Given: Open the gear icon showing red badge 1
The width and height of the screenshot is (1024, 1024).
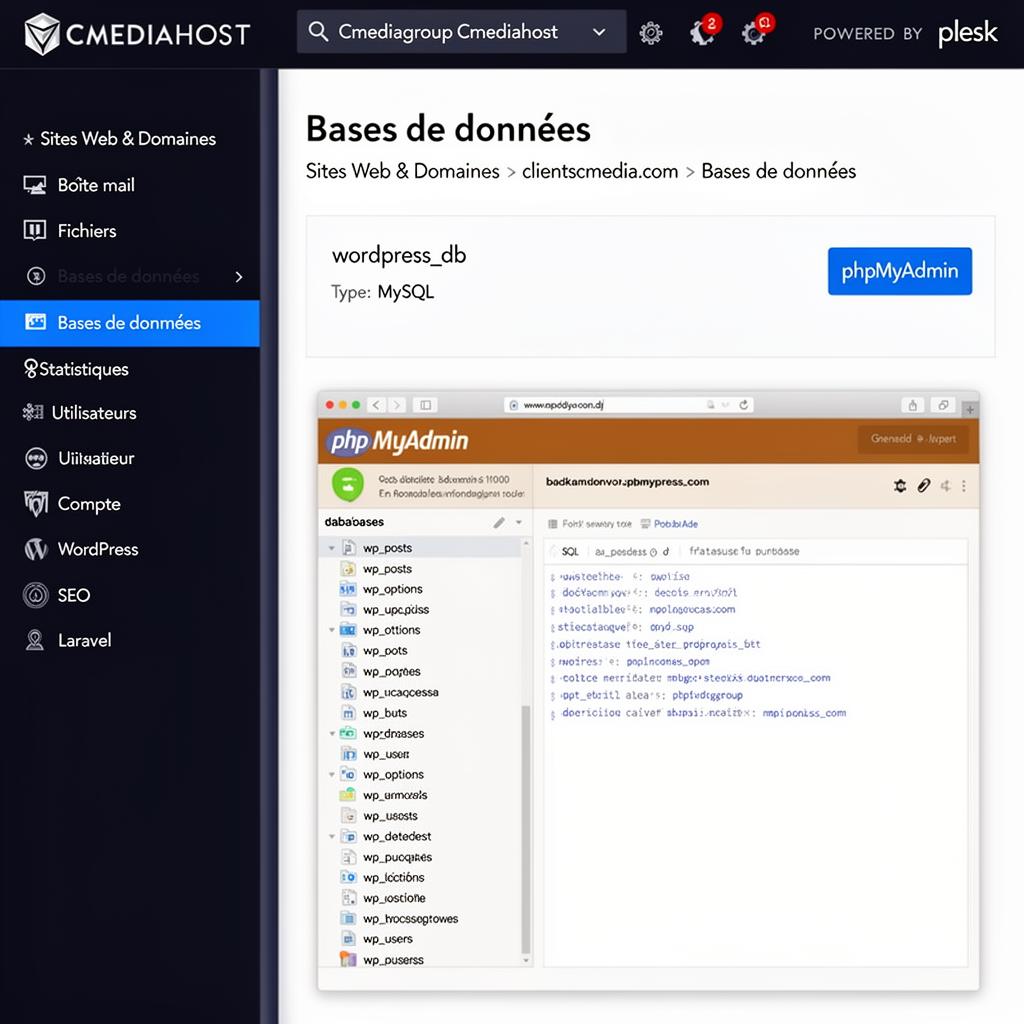Looking at the screenshot, I should click(756, 31).
